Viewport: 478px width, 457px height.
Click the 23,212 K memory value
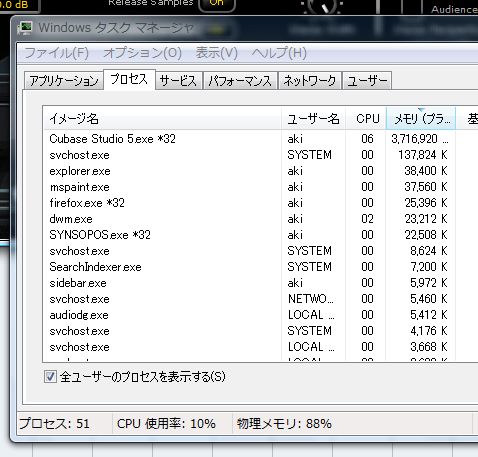tap(425, 219)
